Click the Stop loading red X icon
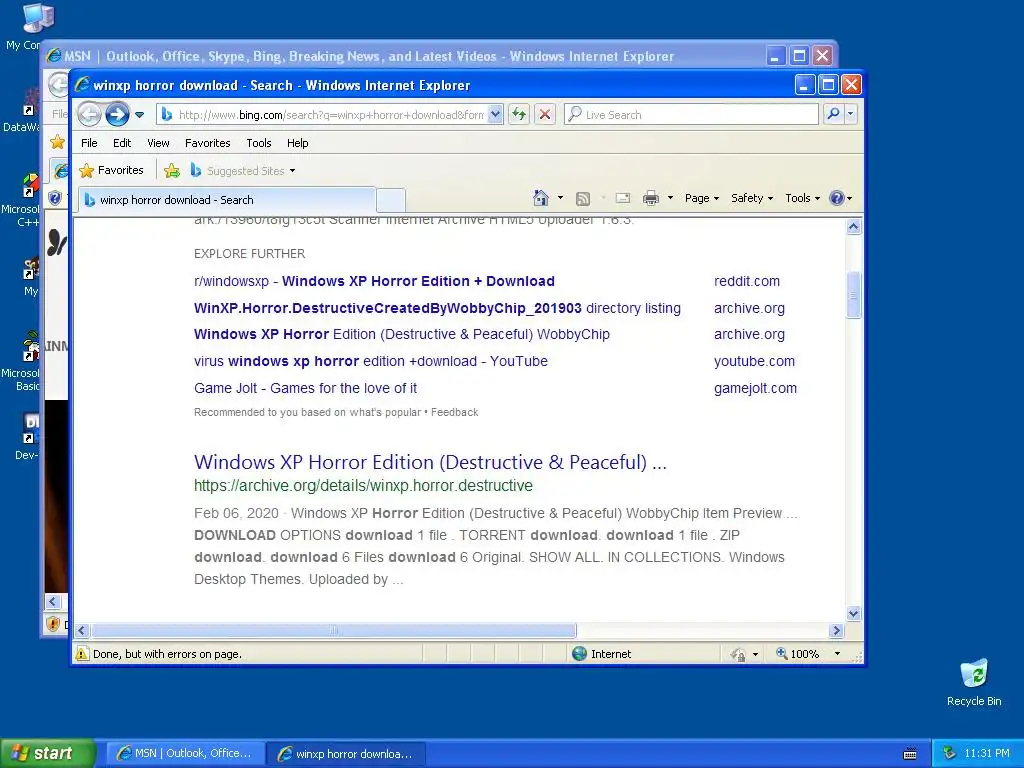 (x=545, y=114)
